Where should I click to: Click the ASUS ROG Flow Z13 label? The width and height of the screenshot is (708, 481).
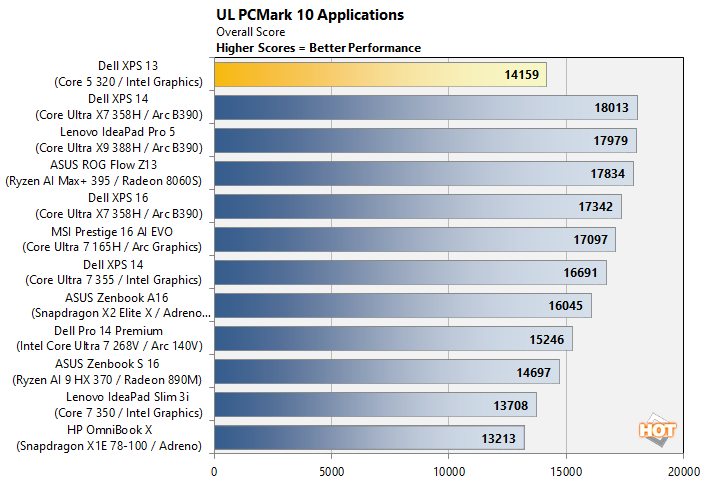[103, 173]
